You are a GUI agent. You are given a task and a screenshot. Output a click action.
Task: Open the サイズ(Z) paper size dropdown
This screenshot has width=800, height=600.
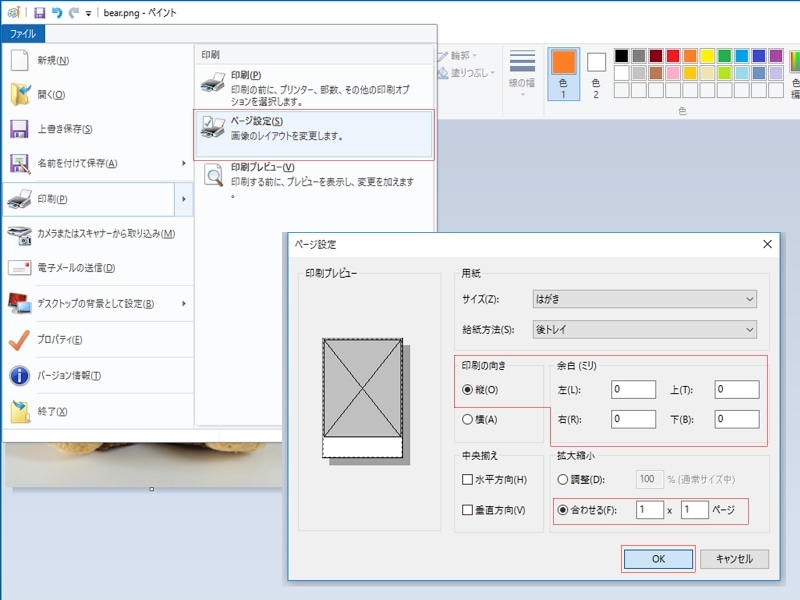click(642, 299)
